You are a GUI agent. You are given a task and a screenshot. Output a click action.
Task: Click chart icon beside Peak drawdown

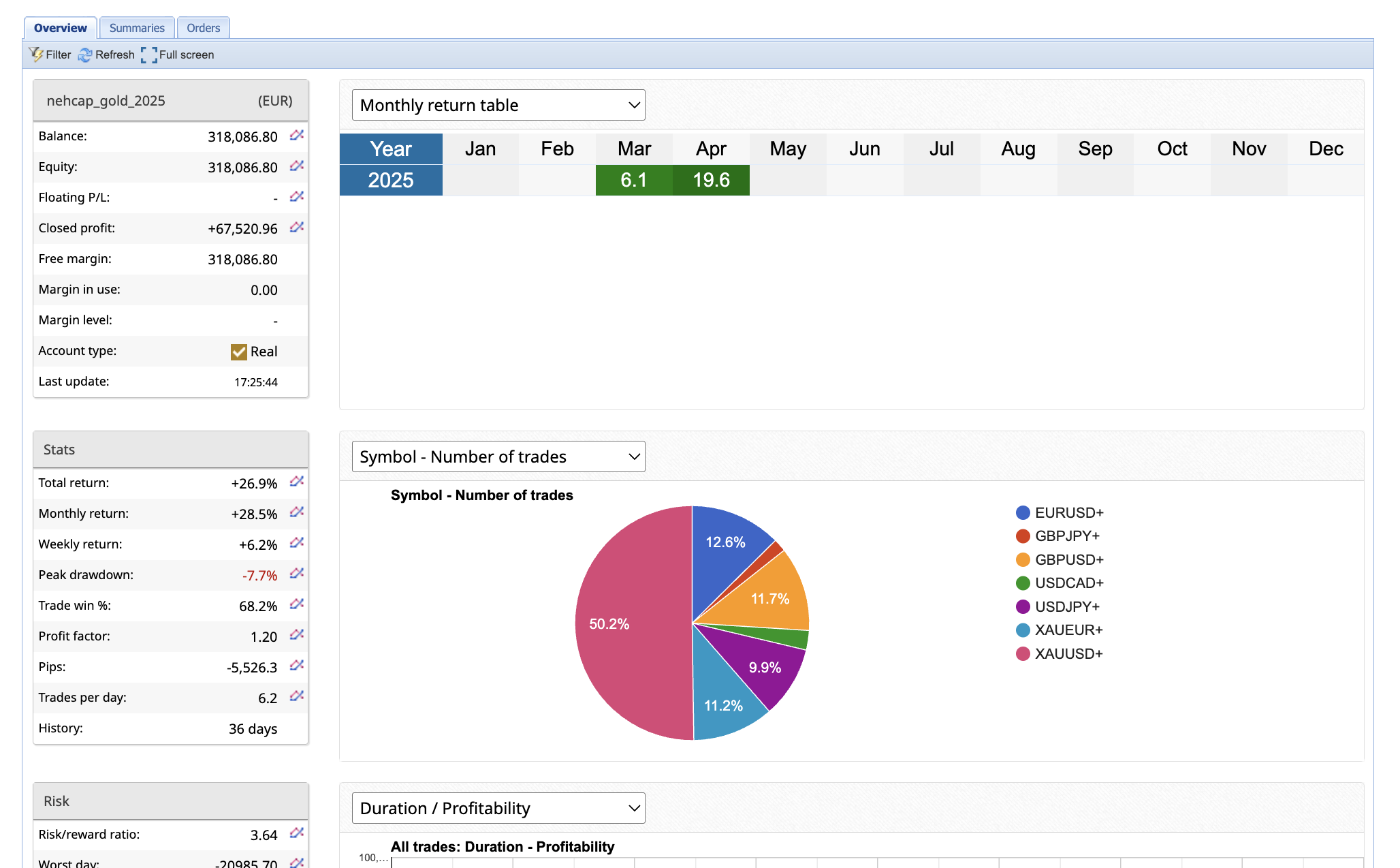(x=296, y=574)
